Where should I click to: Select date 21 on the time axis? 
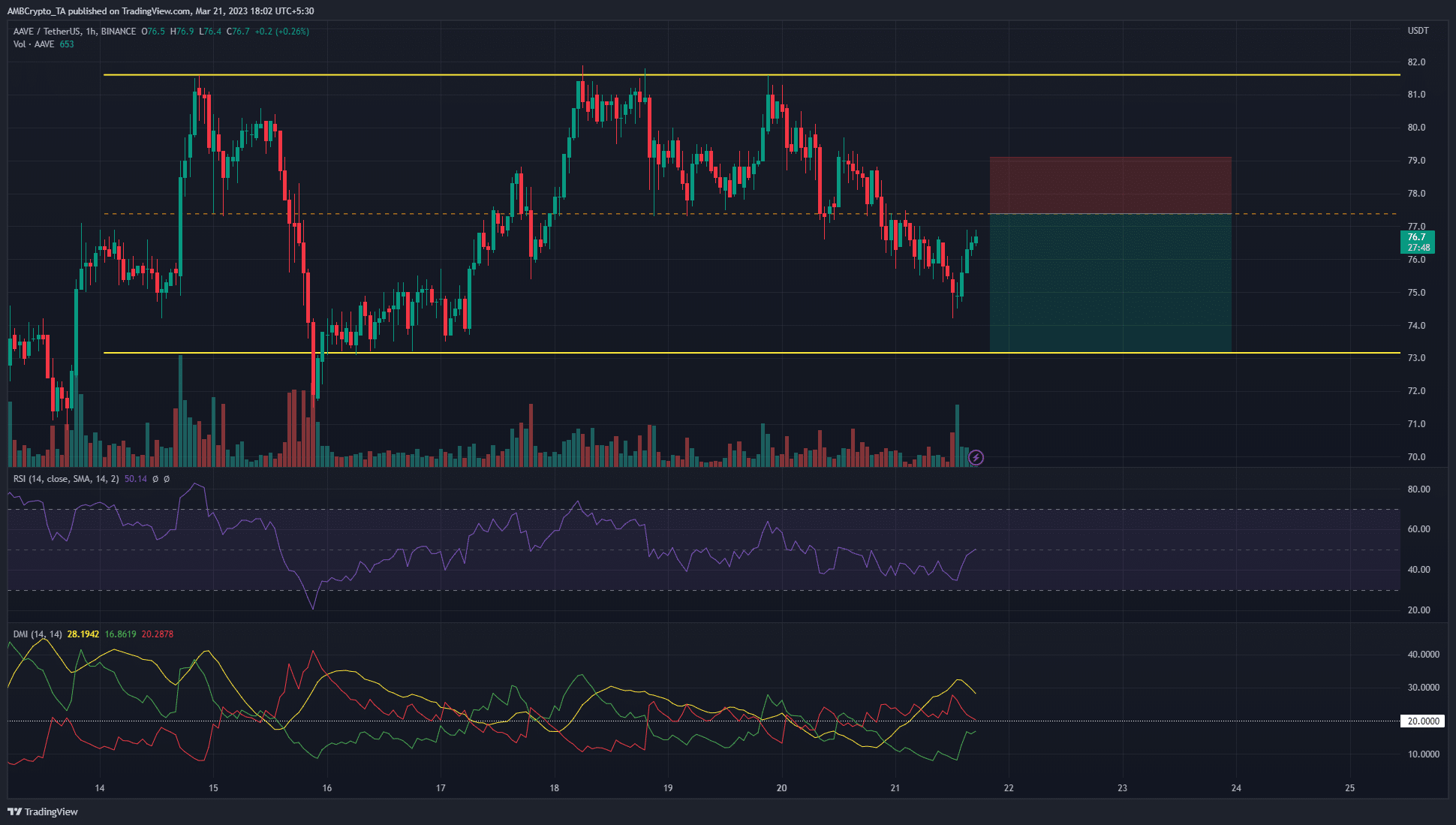pyautogui.click(x=895, y=789)
